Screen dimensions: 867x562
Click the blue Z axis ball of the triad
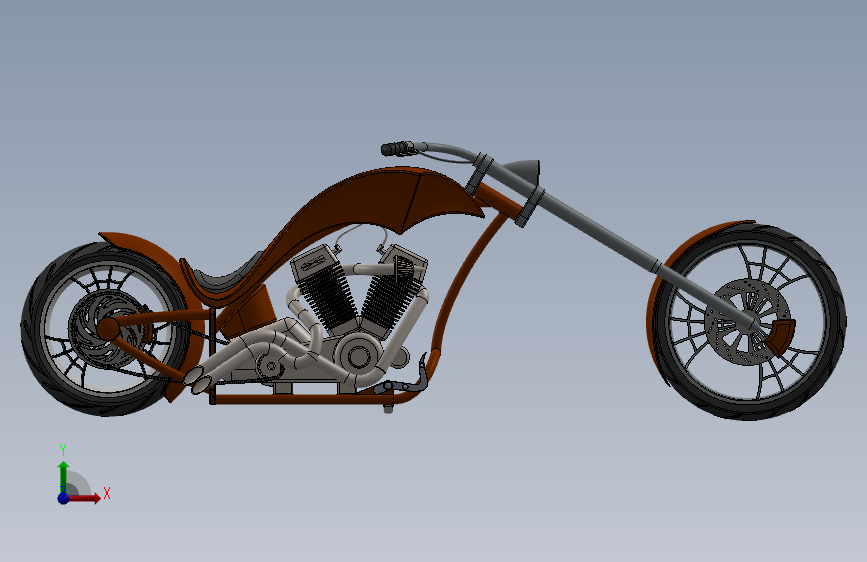click(64, 498)
